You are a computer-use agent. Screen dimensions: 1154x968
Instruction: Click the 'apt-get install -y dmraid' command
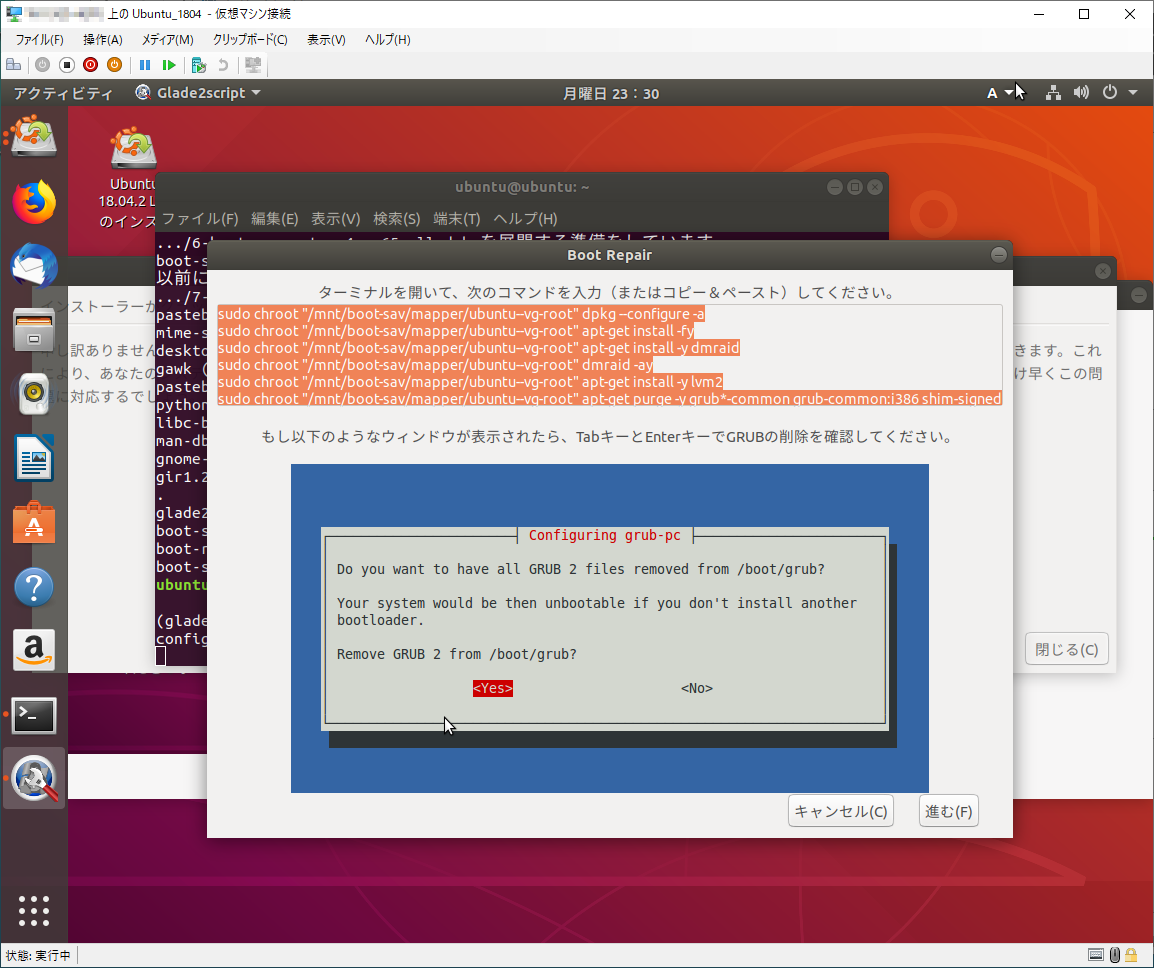[x=479, y=348]
